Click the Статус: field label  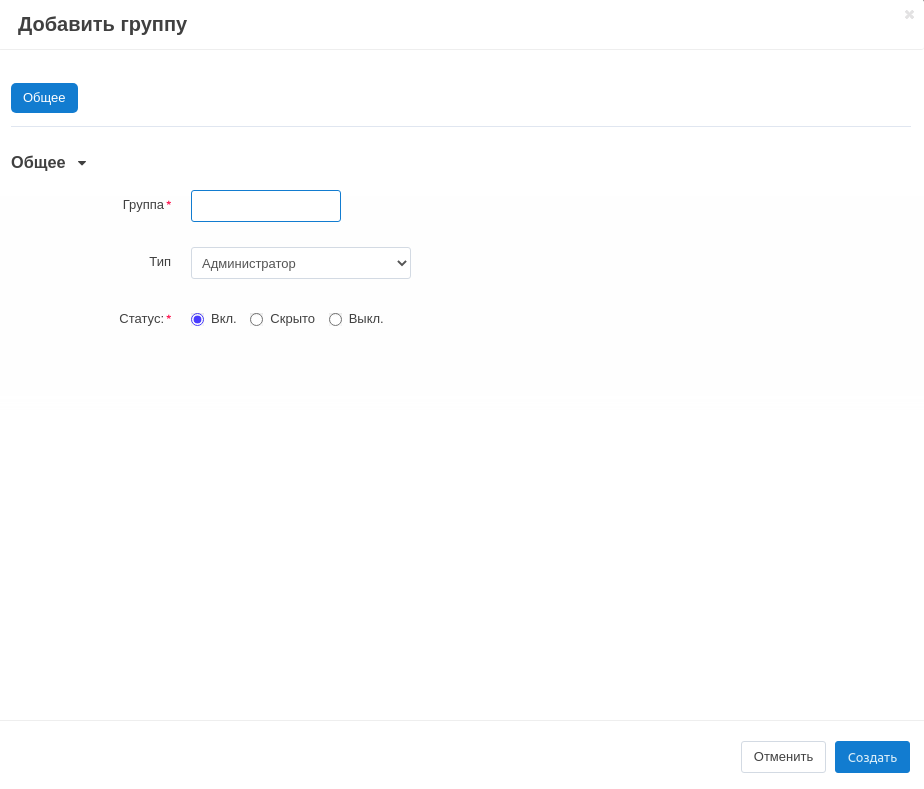pyautogui.click(x=141, y=319)
